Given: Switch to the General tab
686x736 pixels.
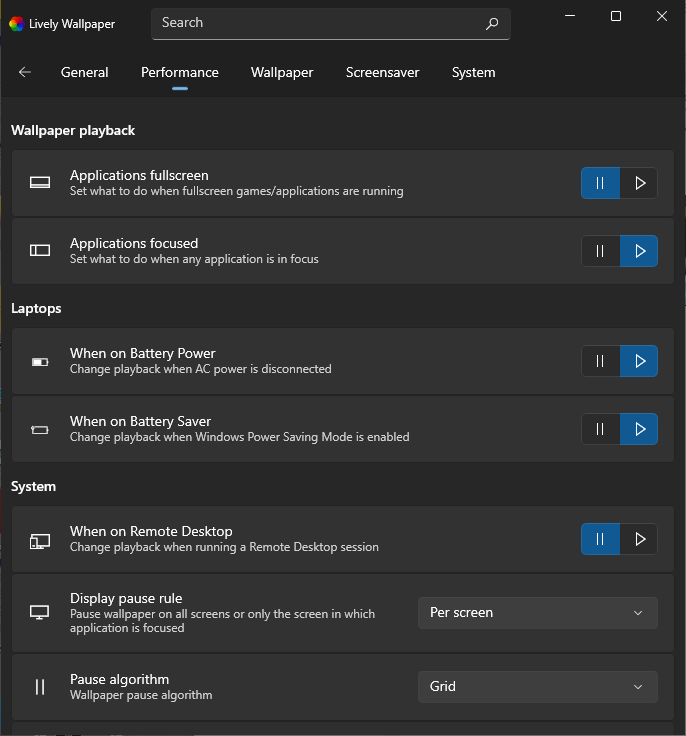Looking at the screenshot, I should point(84,72).
